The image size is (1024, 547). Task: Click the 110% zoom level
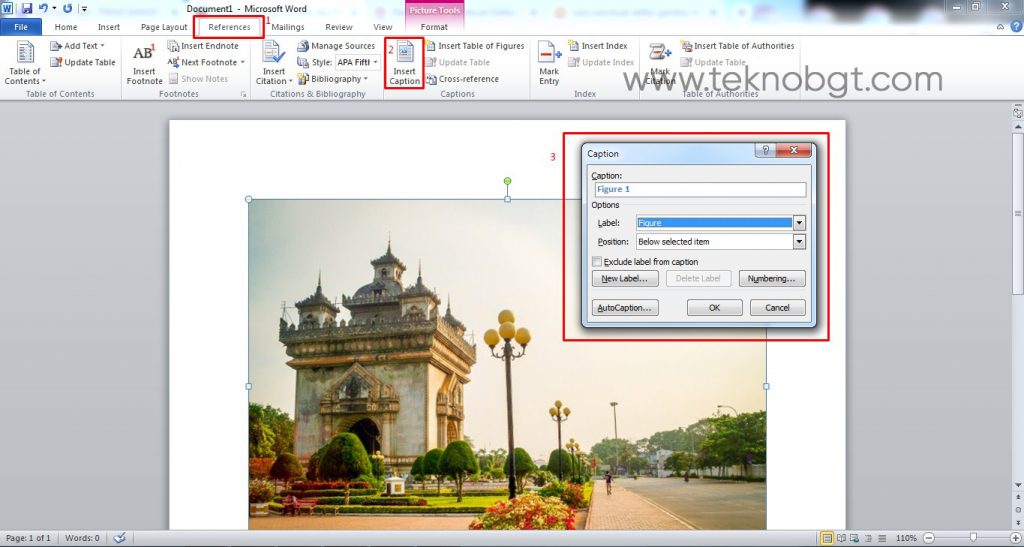coord(906,539)
